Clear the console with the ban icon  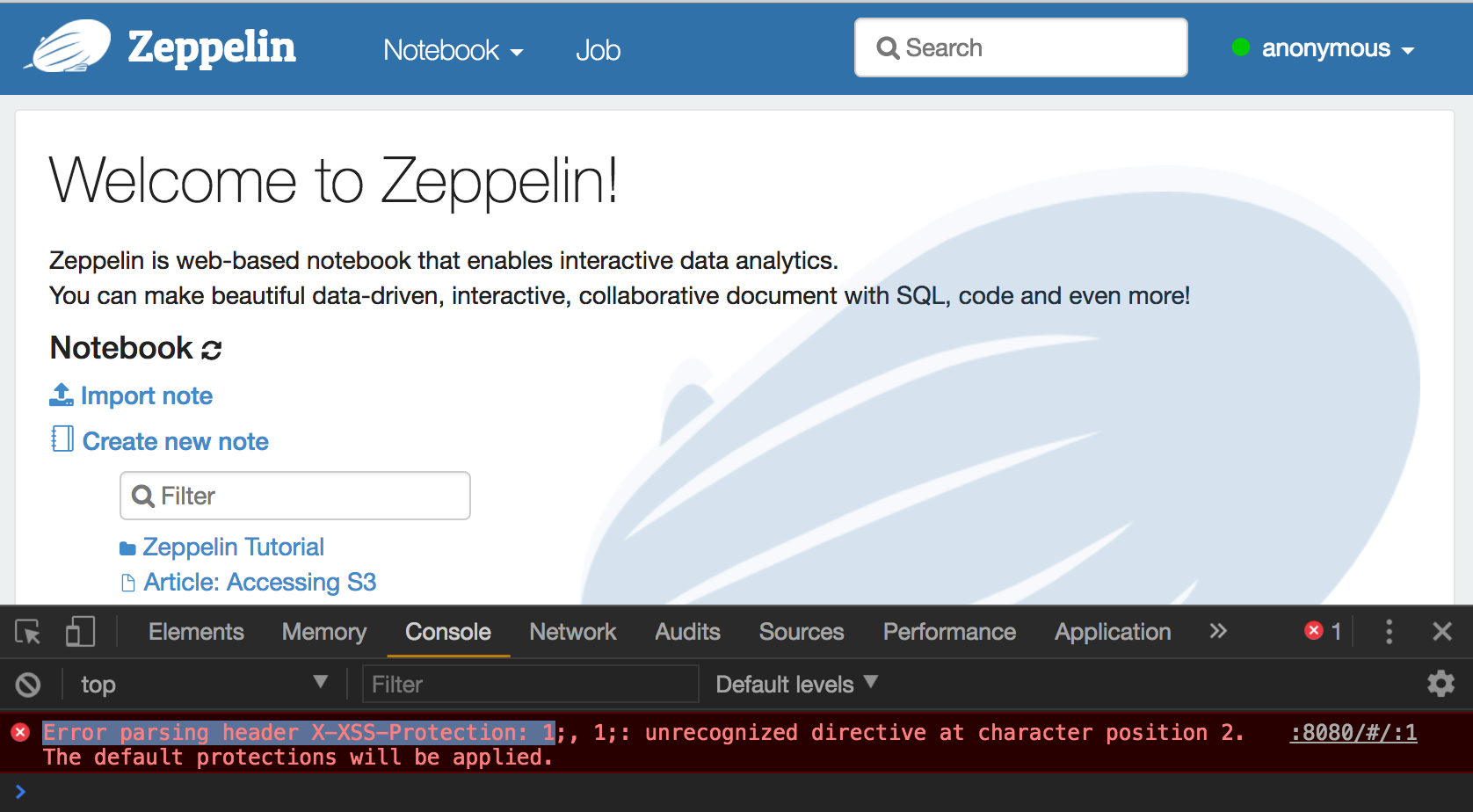tap(28, 685)
